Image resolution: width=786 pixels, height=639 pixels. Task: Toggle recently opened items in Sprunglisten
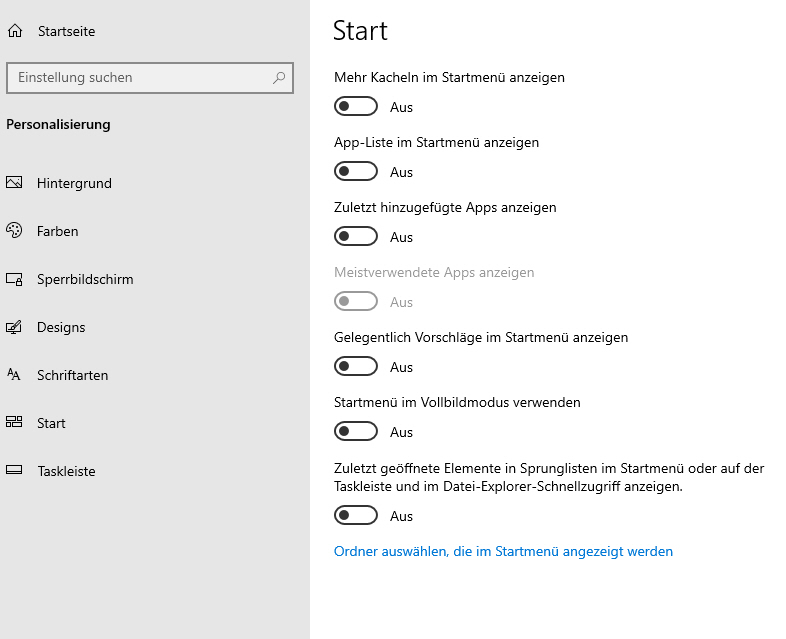tap(356, 515)
